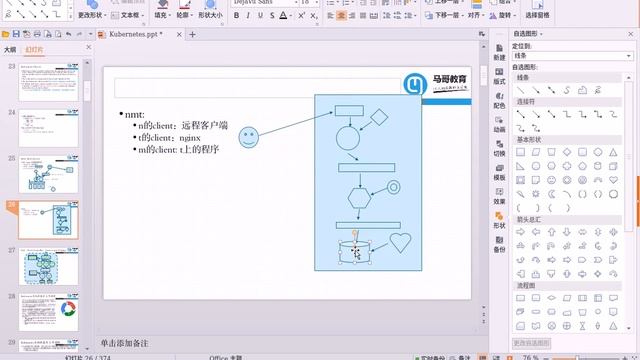Viewport: 640px width, 360px height.
Task: Switch to the 大纲 outline tab
Action: tap(10, 50)
